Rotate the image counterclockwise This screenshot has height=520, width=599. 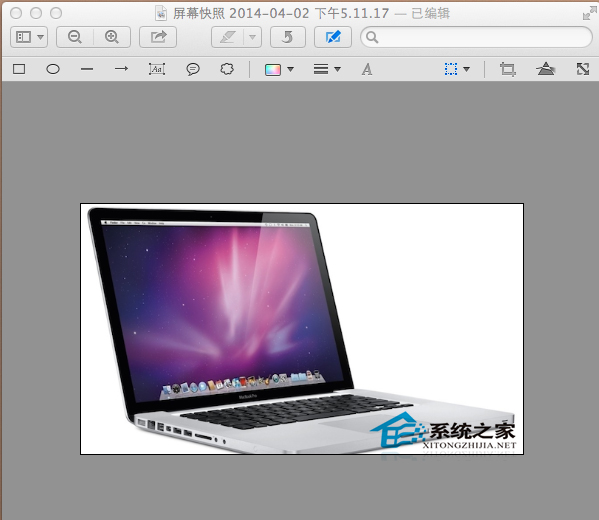point(288,37)
